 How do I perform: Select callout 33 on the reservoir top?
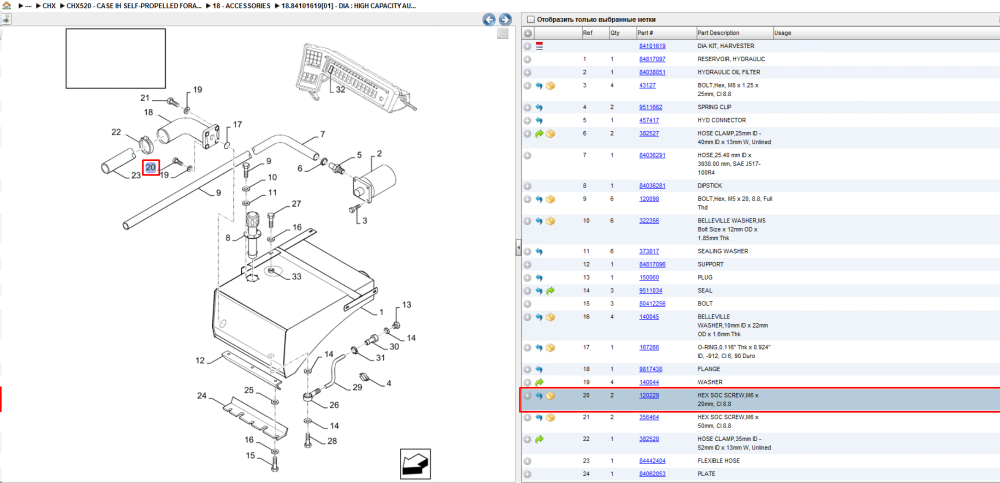coord(297,277)
